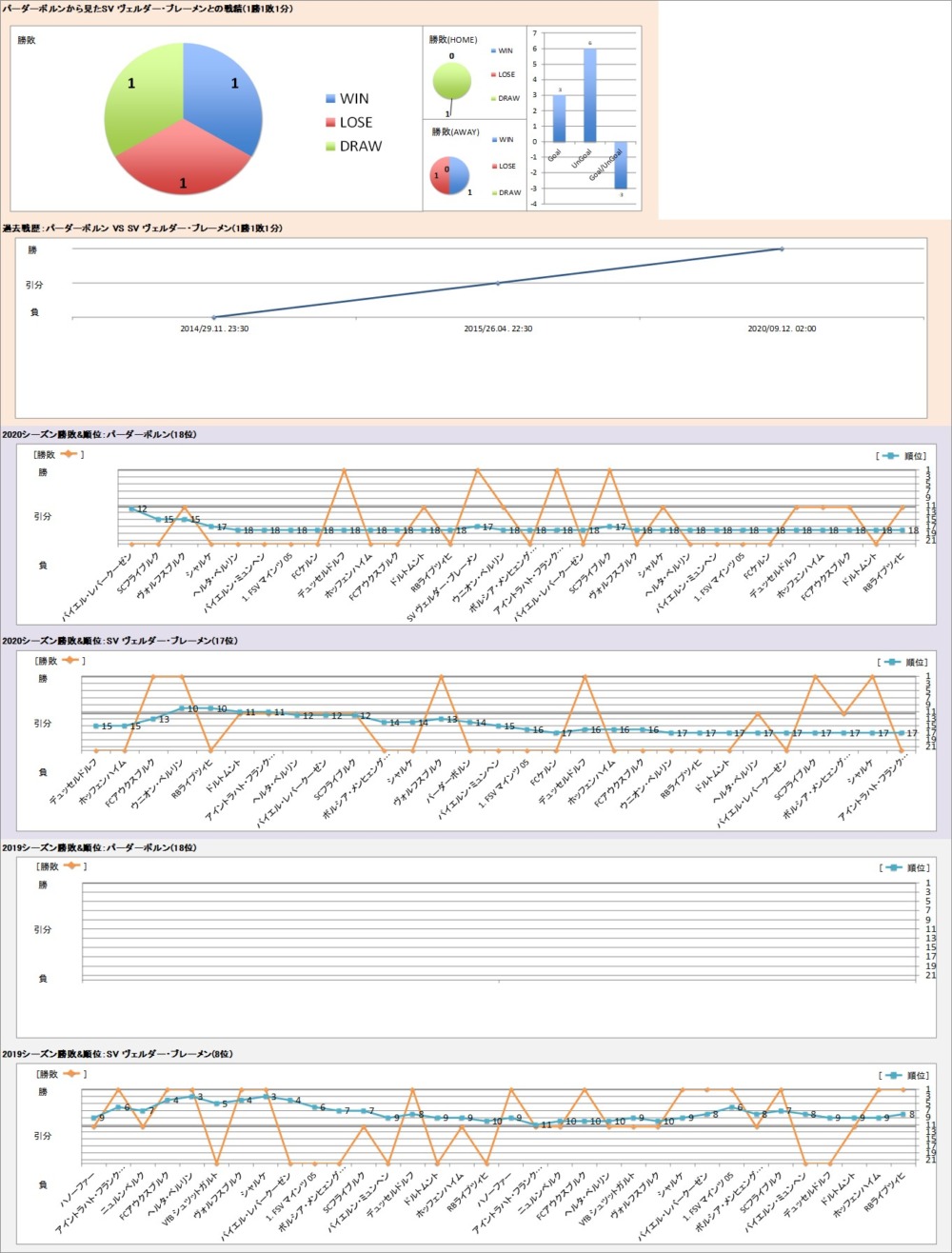This screenshot has width=952, height=1253.
Task: Select the red LOSE swatch in the large pie legend
Action: (x=330, y=123)
